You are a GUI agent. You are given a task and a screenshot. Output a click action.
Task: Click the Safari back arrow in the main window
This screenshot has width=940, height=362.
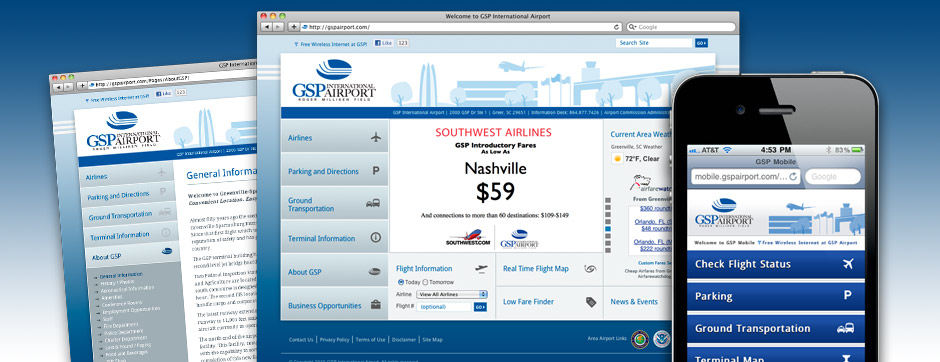click(266, 27)
